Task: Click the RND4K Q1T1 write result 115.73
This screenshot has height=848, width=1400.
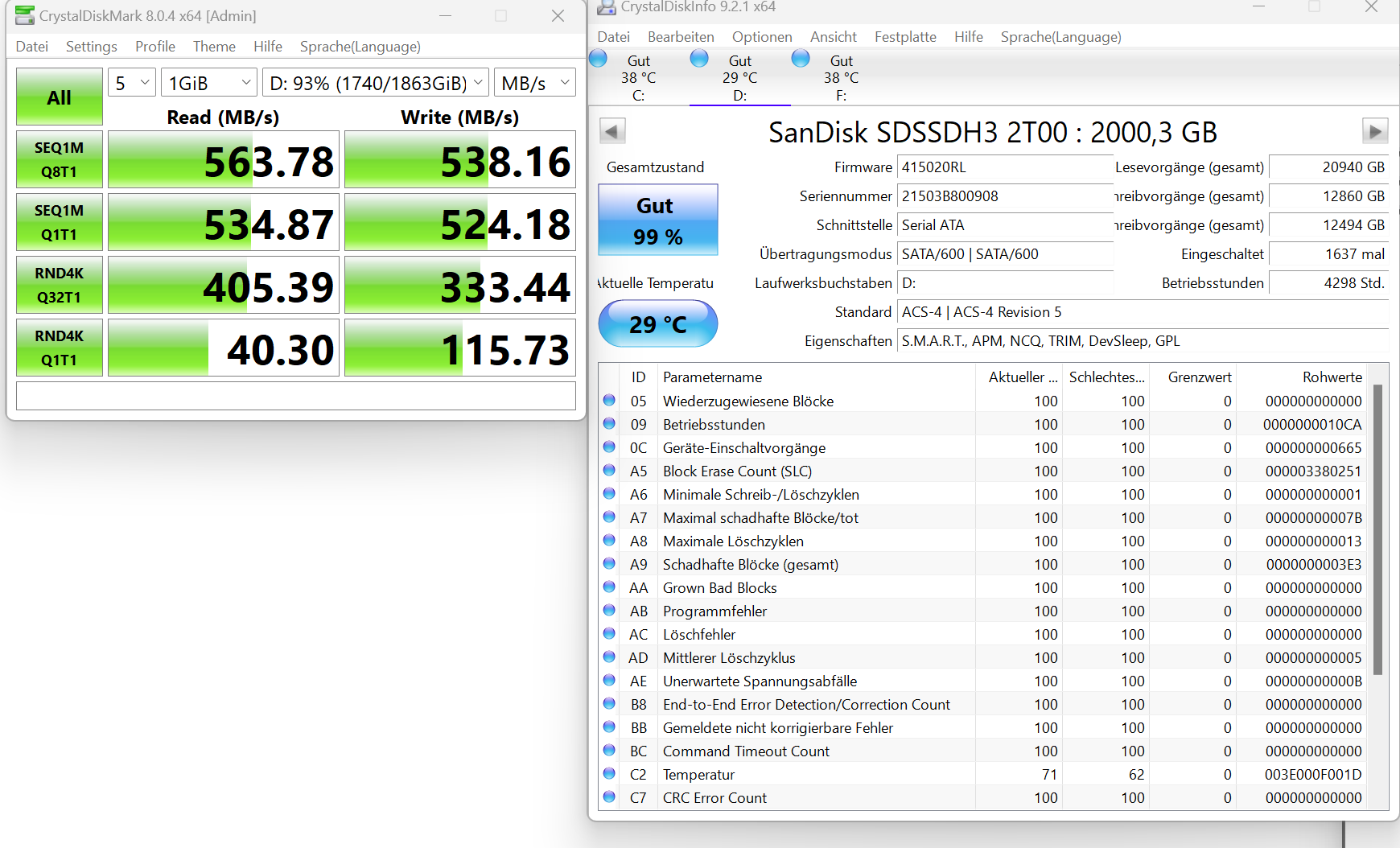Action: tap(460, 348)
